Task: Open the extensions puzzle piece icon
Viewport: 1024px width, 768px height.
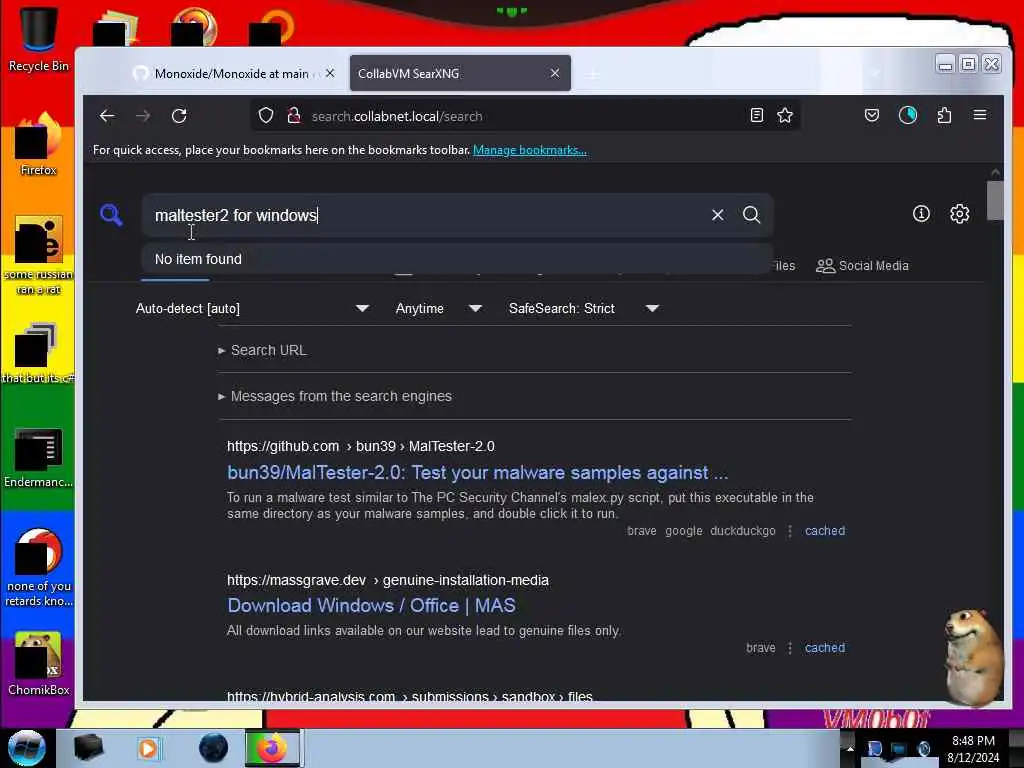Action: [944, 116]
